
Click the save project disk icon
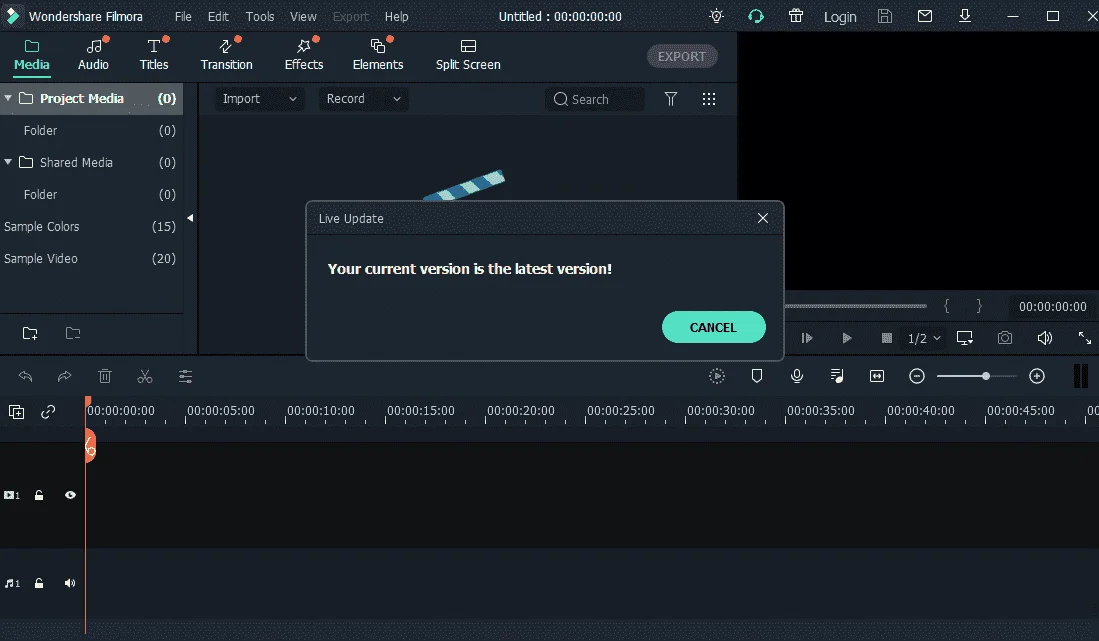[885, 16]
